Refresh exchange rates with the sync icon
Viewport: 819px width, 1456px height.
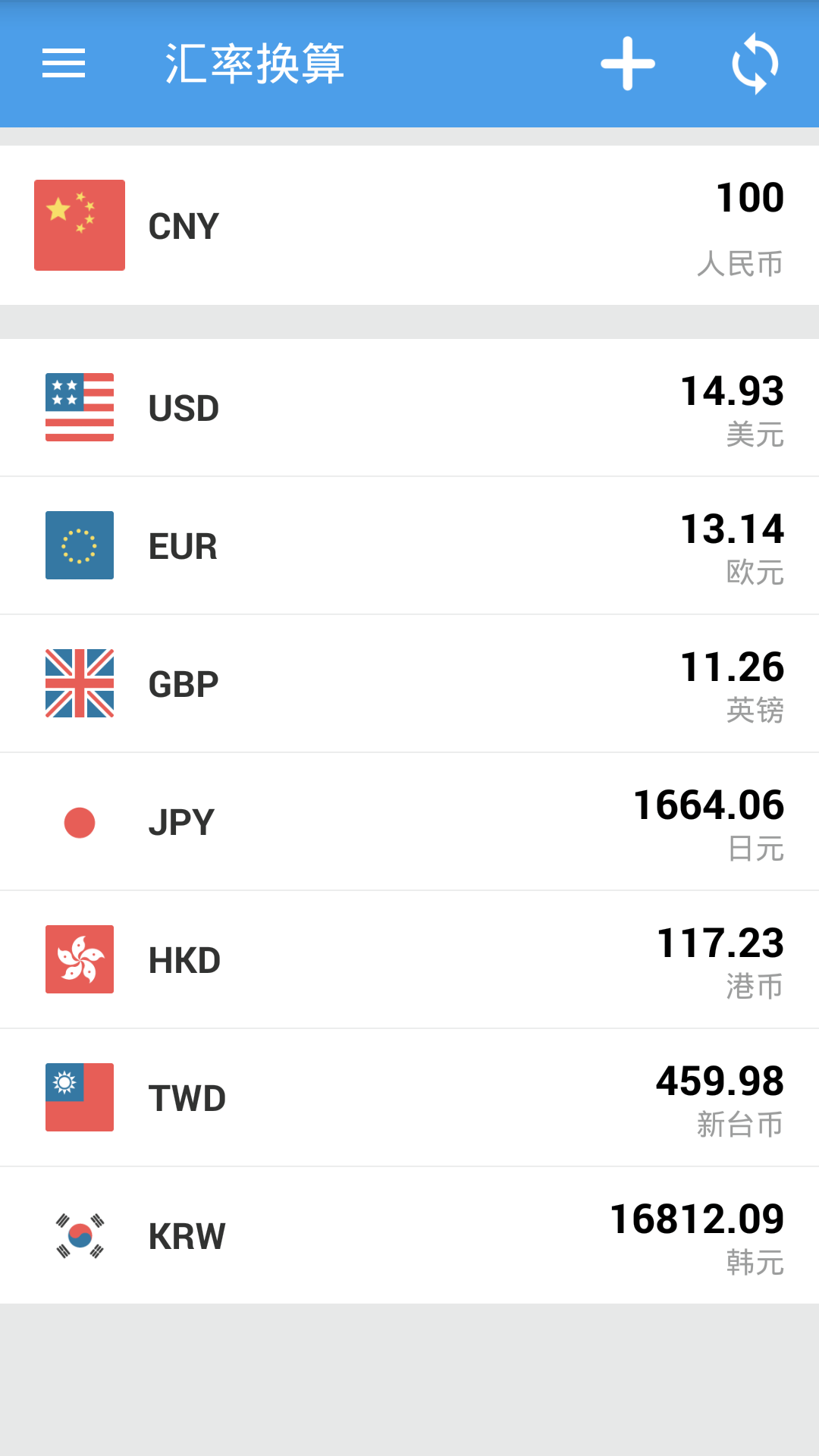click(x=755, y=64)
